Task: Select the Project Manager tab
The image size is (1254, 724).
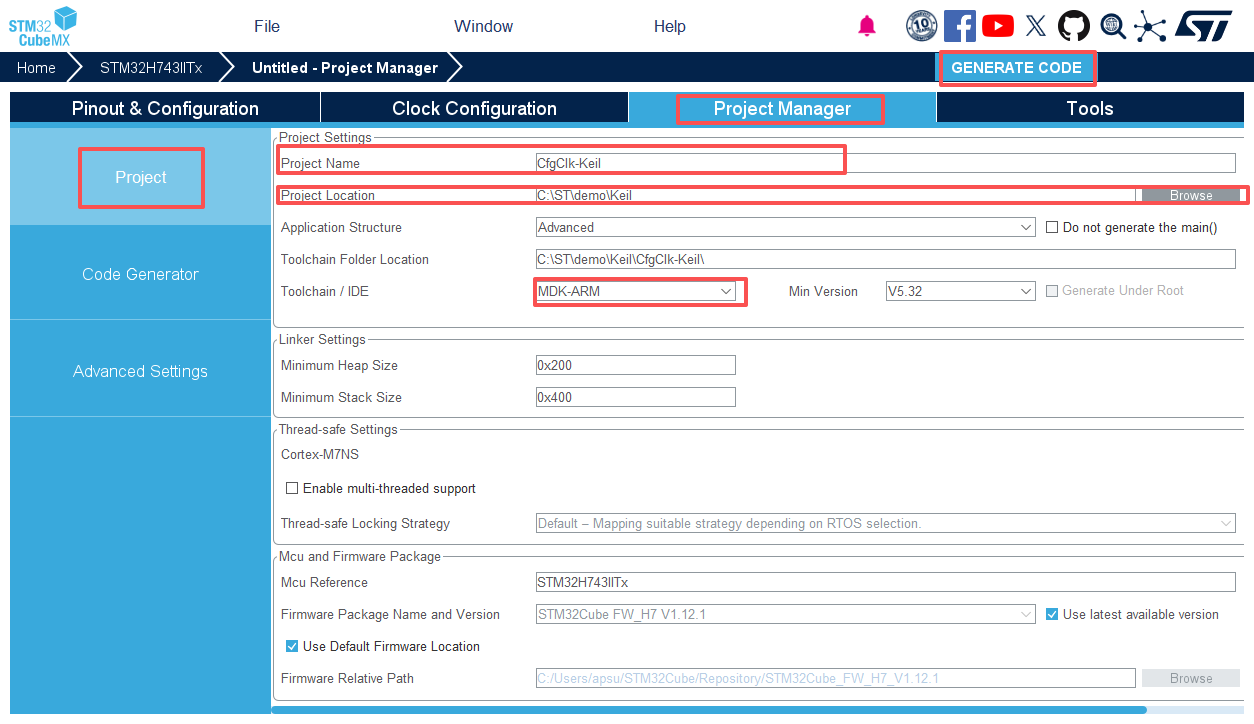Action: point(782,108)
